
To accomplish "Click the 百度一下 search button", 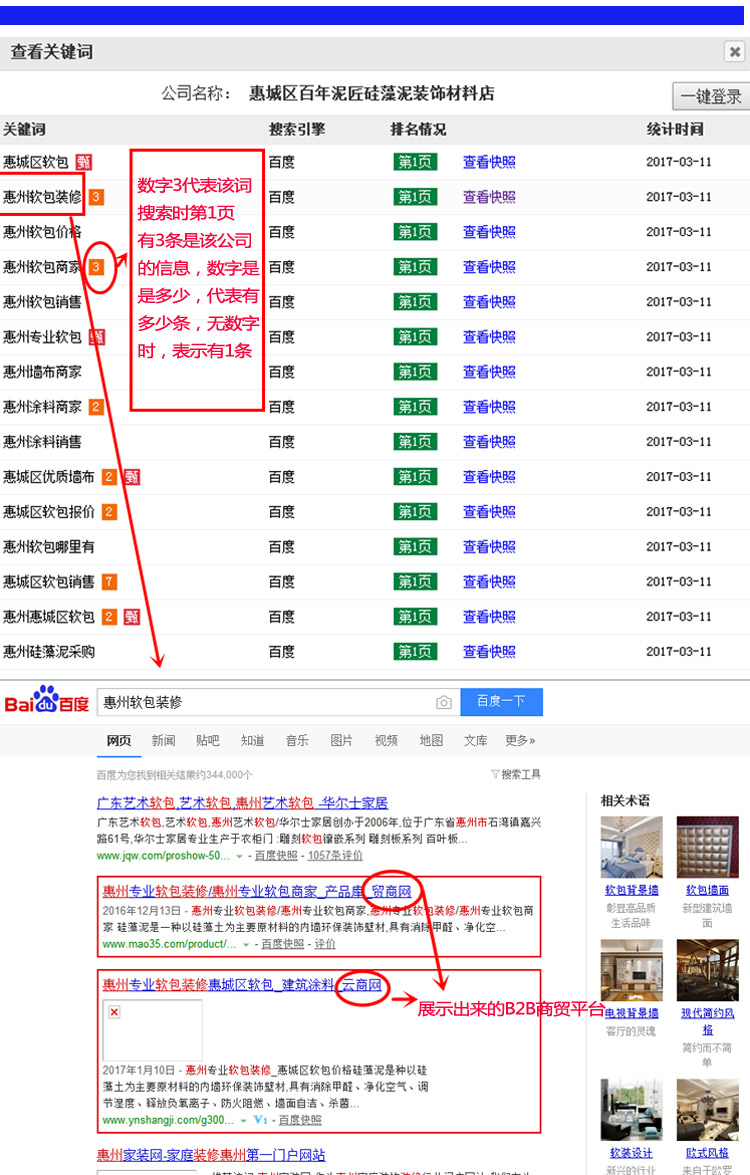I will (x=501, y=701).
